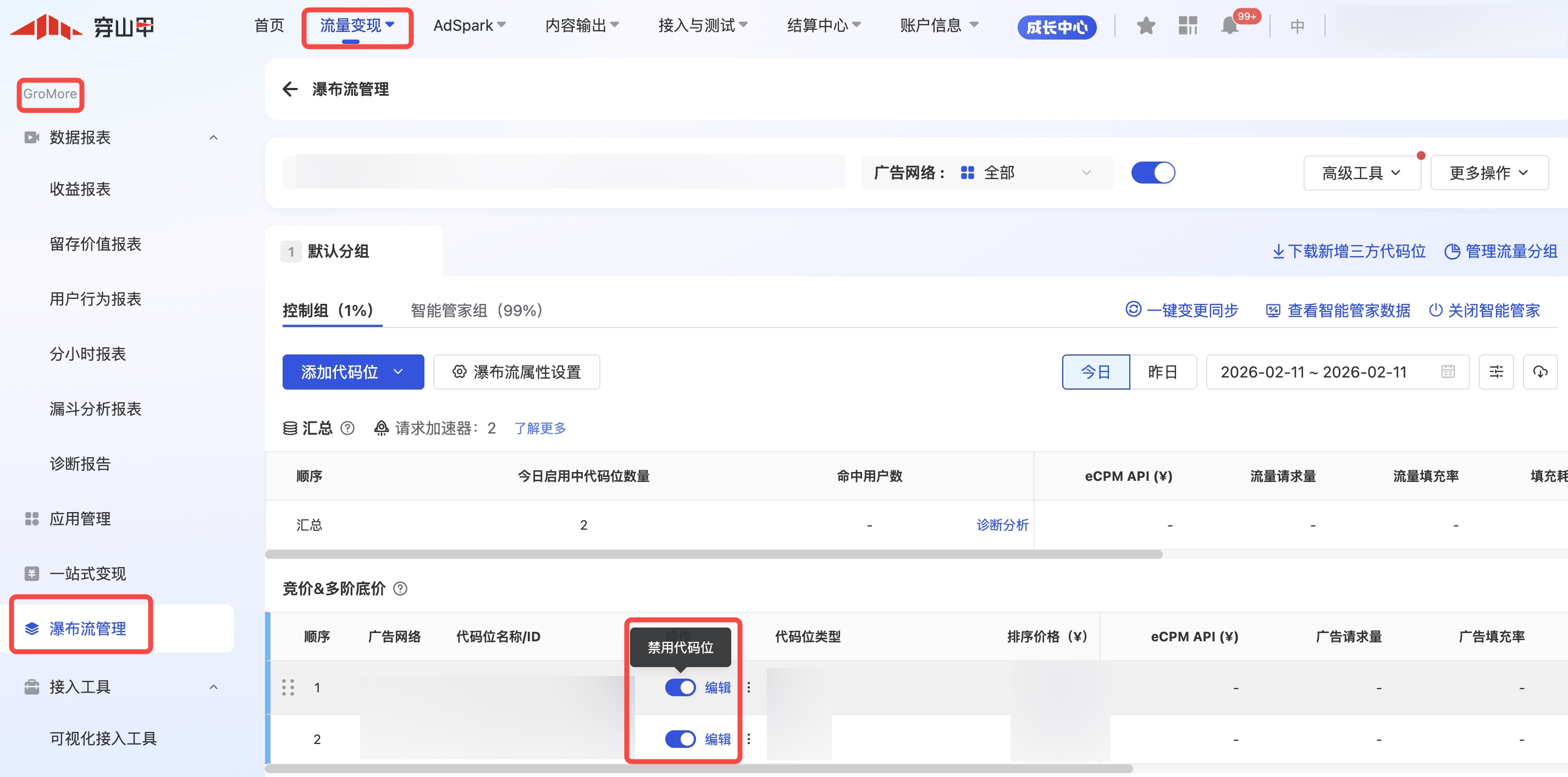1568x777 pixels.
Task: Click the 瀑布流属性设置 button
Action: click(x=516, y=372)
